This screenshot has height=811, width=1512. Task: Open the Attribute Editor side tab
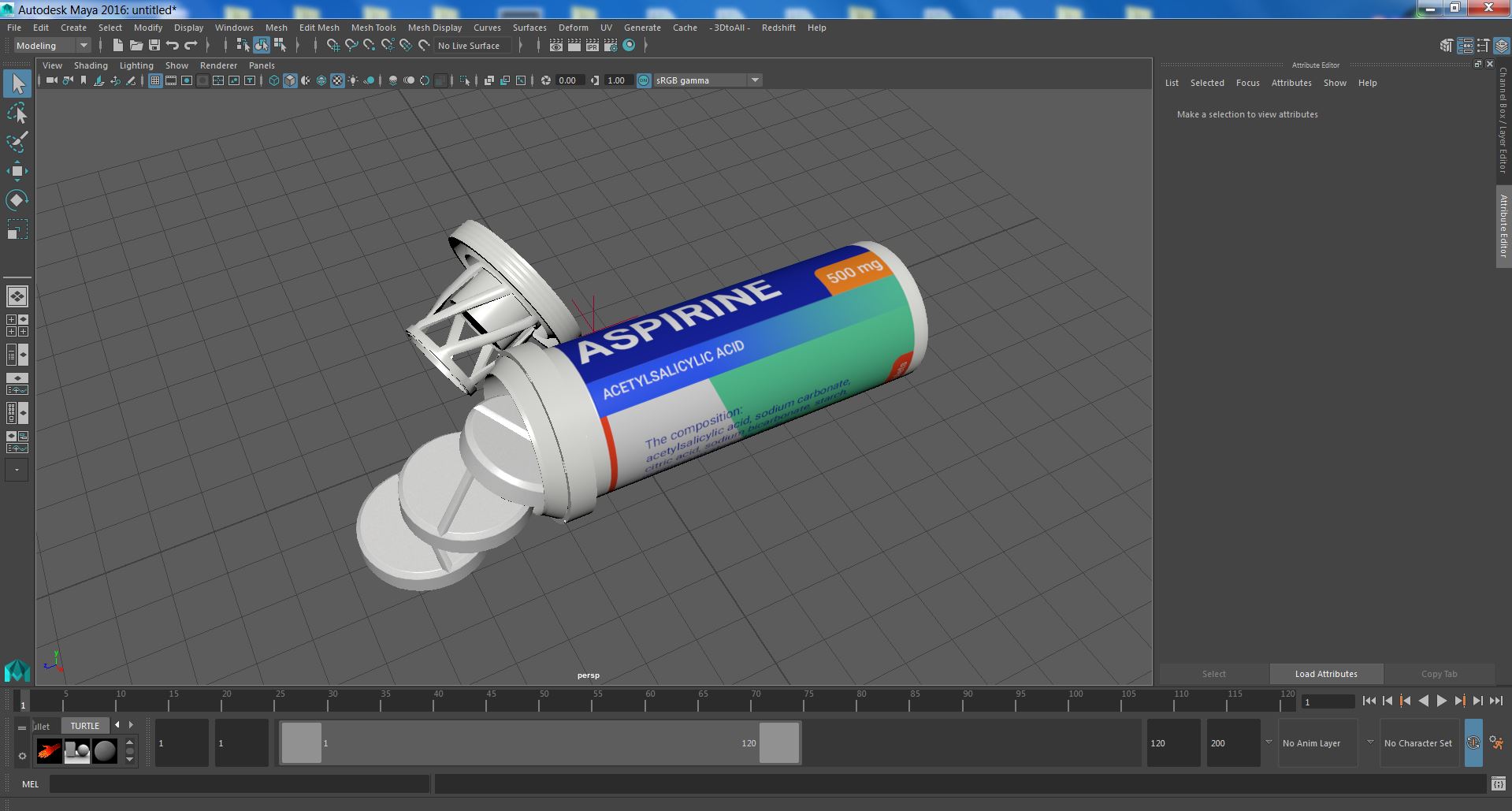click(1503, 226)
